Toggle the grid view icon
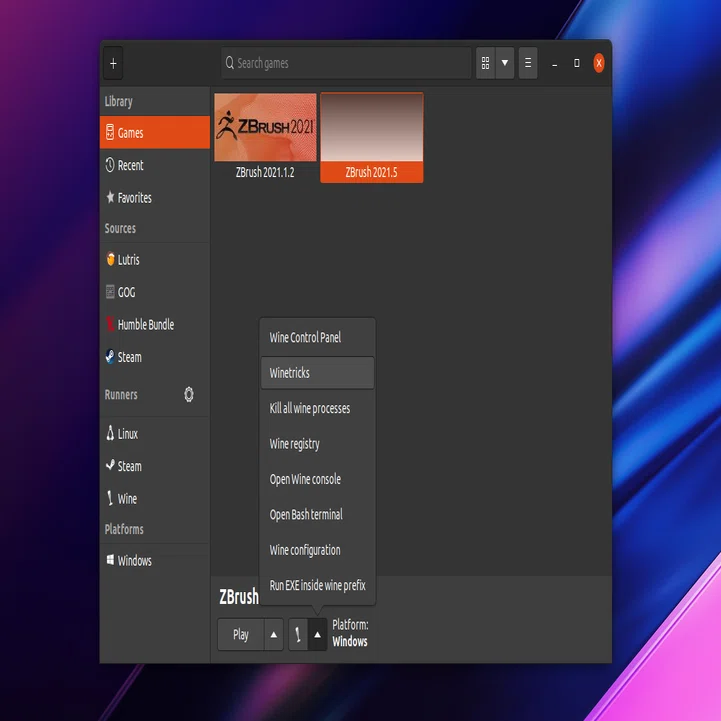Image resolution: width=721 pixels, height=721 pixels. [485, 63]
